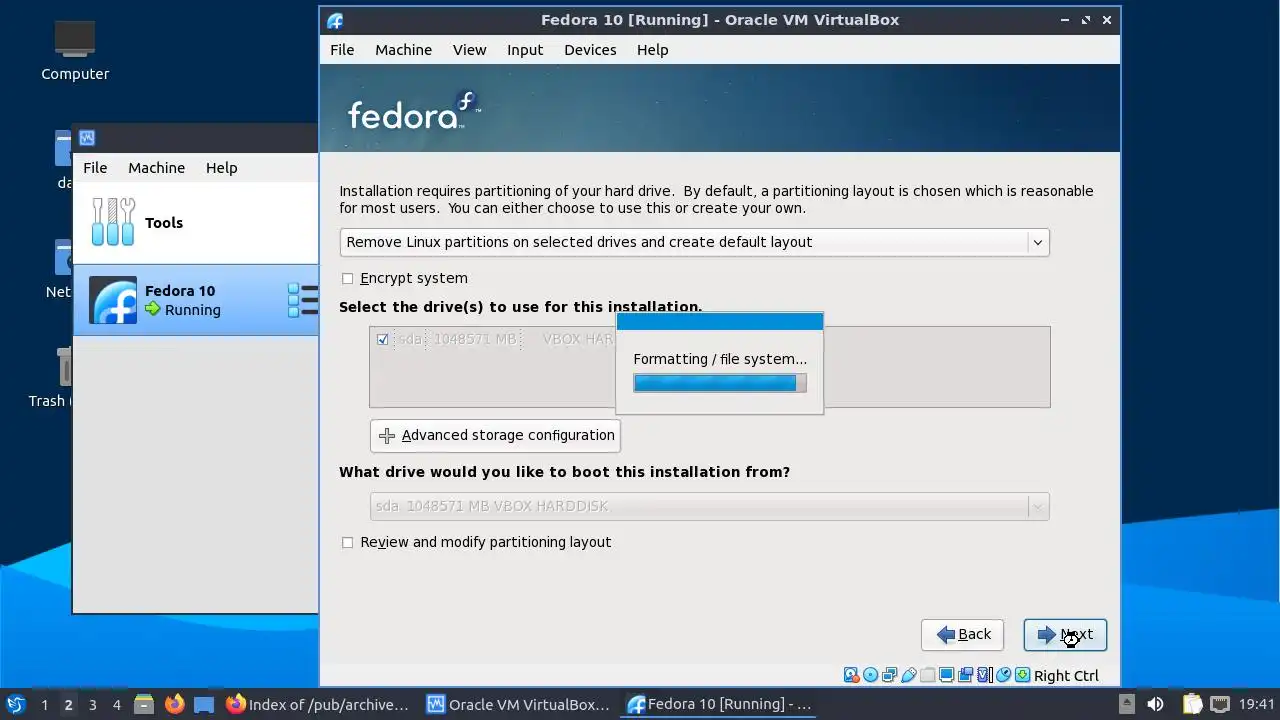Enable Review and modify partitioning layout
This screenshot has height=720, width=1280.
pyautogui.click(x=347, y=542)
